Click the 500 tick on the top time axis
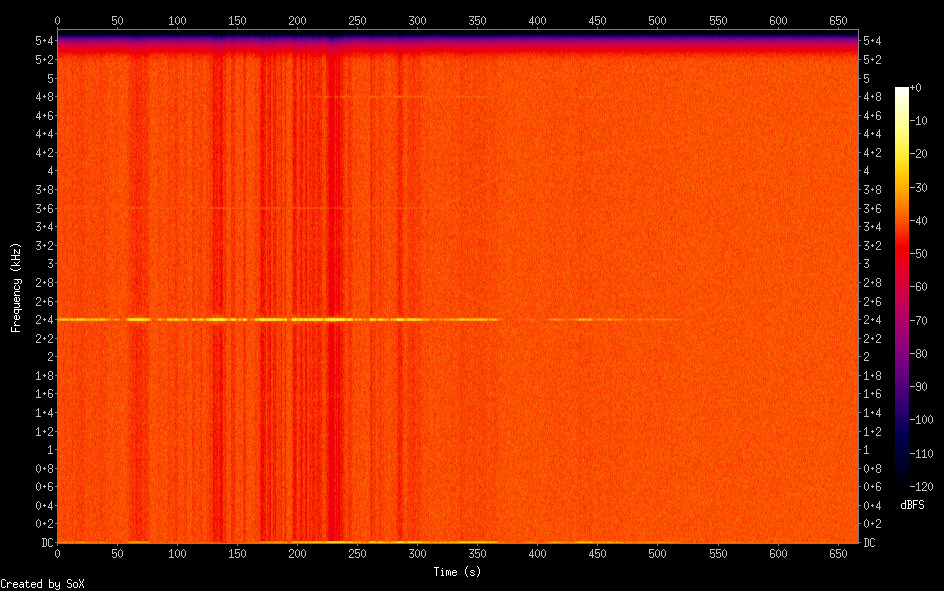The height and width of the screenshot is (591, 944). pyautogui.click(x=657, y=20)
